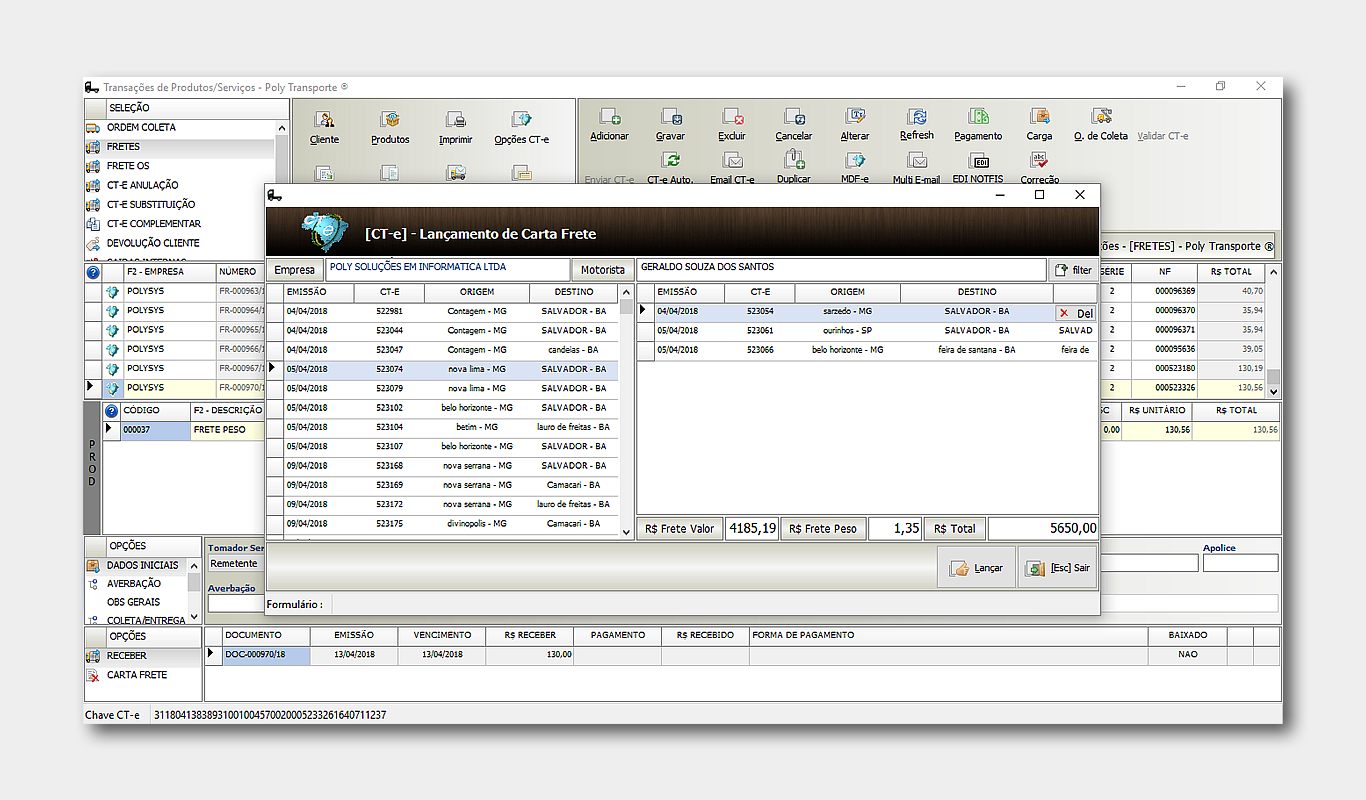The image size is (1366, 800).
Task: Click left CT-e grid vertical scrollbar
Action: (626, 412)
